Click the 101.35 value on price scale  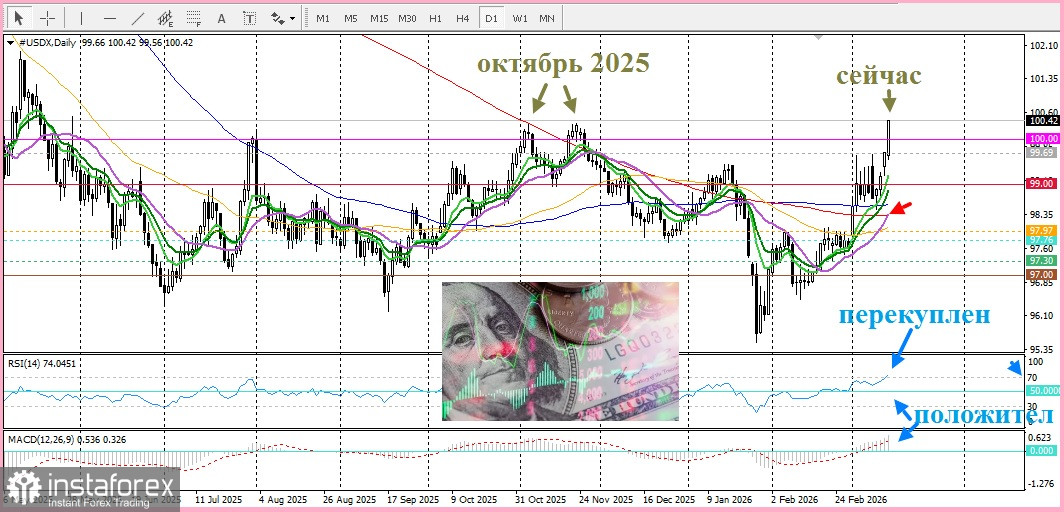click(1044, 79)
